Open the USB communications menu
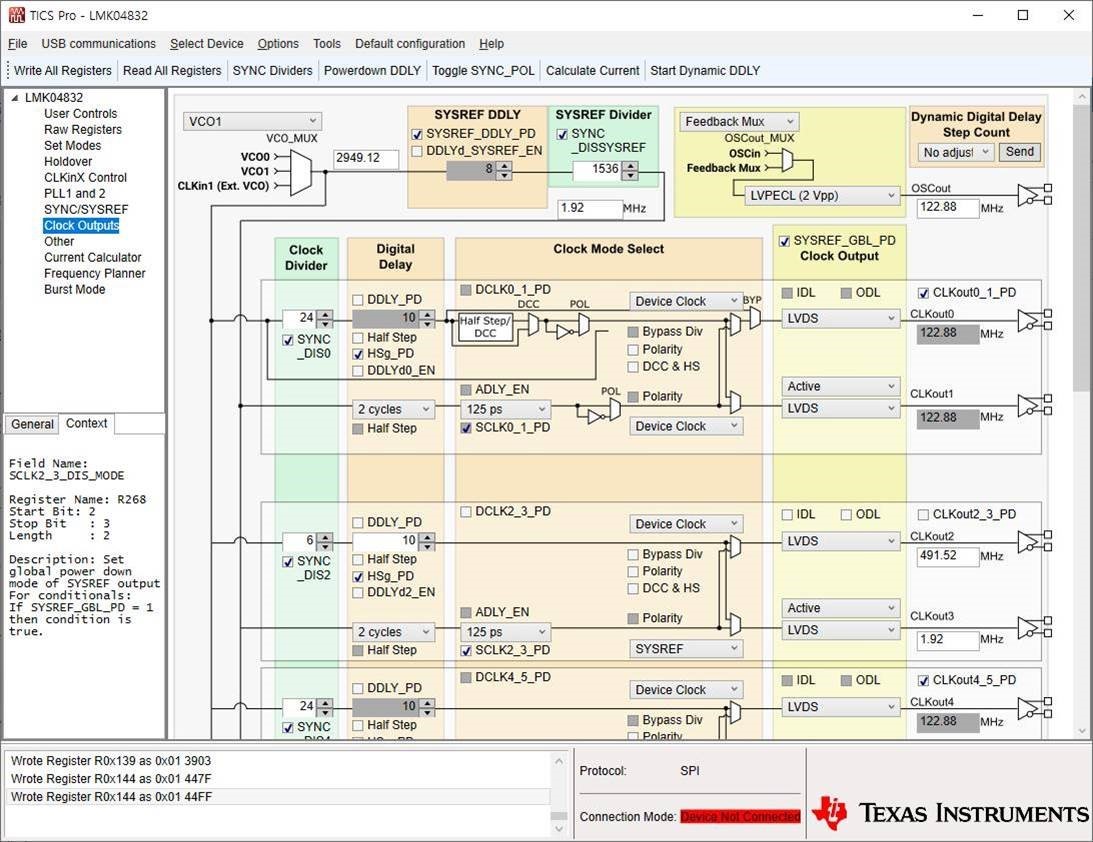 98,44
